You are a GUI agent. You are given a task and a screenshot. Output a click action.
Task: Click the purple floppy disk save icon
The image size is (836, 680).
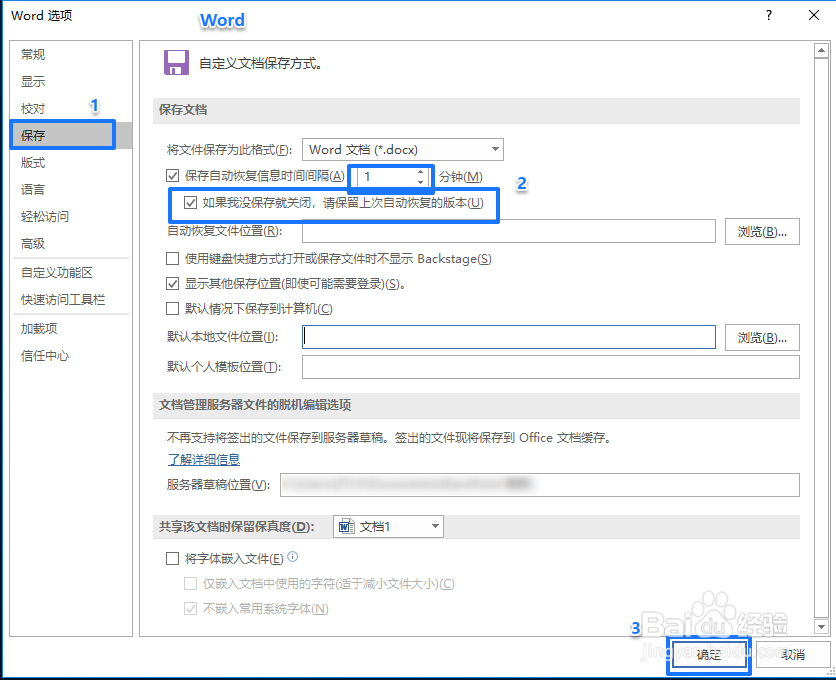tap(176, 63)
